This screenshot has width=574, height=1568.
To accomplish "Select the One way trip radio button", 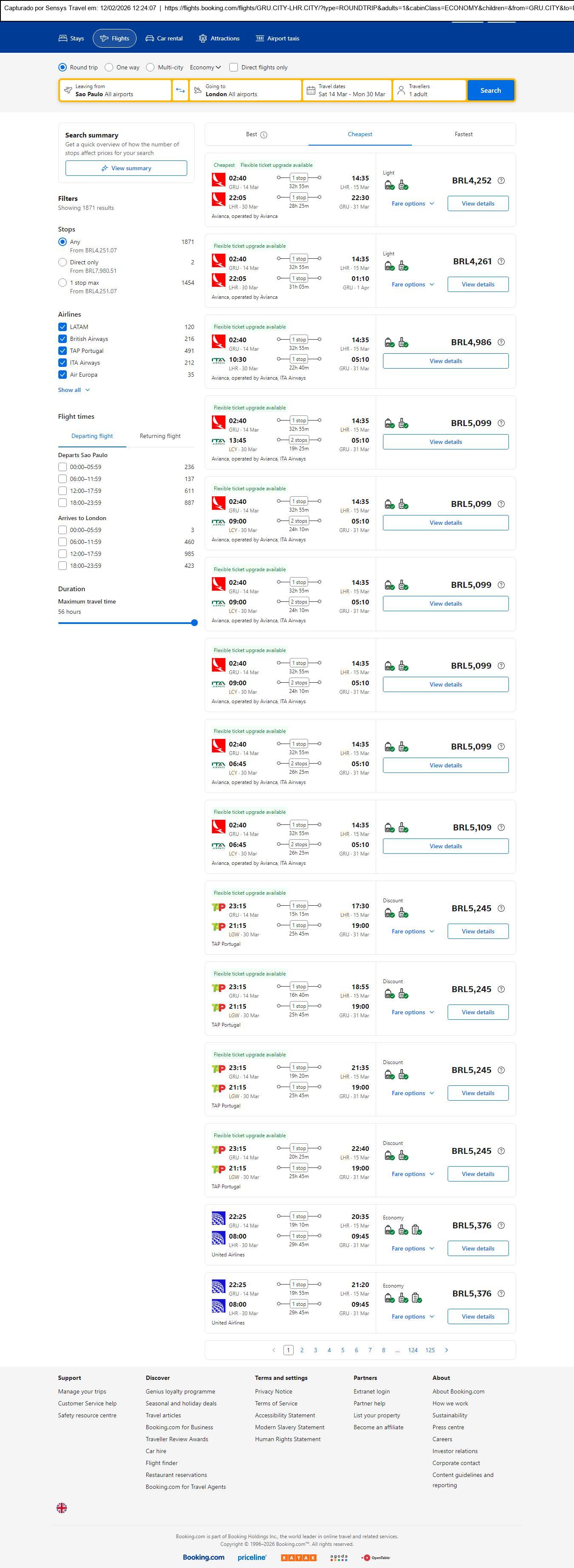I will pyautogui.click(x=109, y=68).
